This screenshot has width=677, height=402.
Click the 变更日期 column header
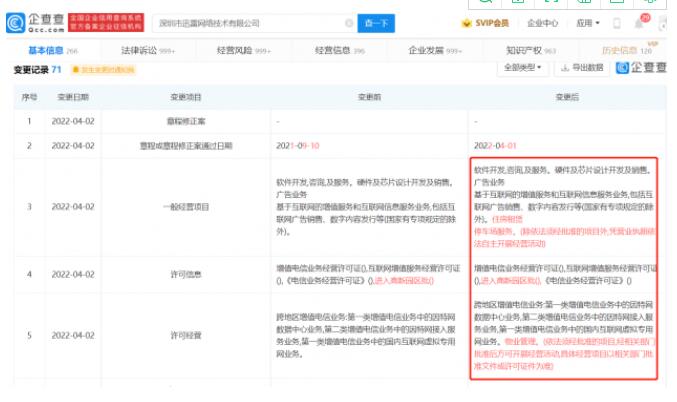[x=73, y=97]
